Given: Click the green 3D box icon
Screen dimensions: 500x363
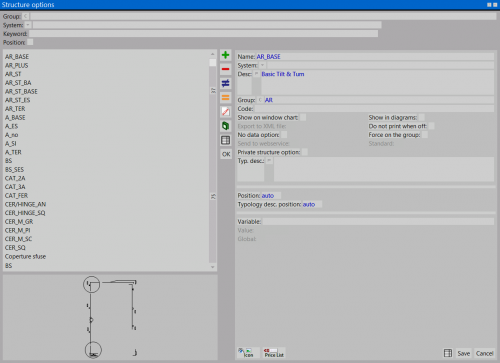Looking at the screenshot, I should point(226,126).
